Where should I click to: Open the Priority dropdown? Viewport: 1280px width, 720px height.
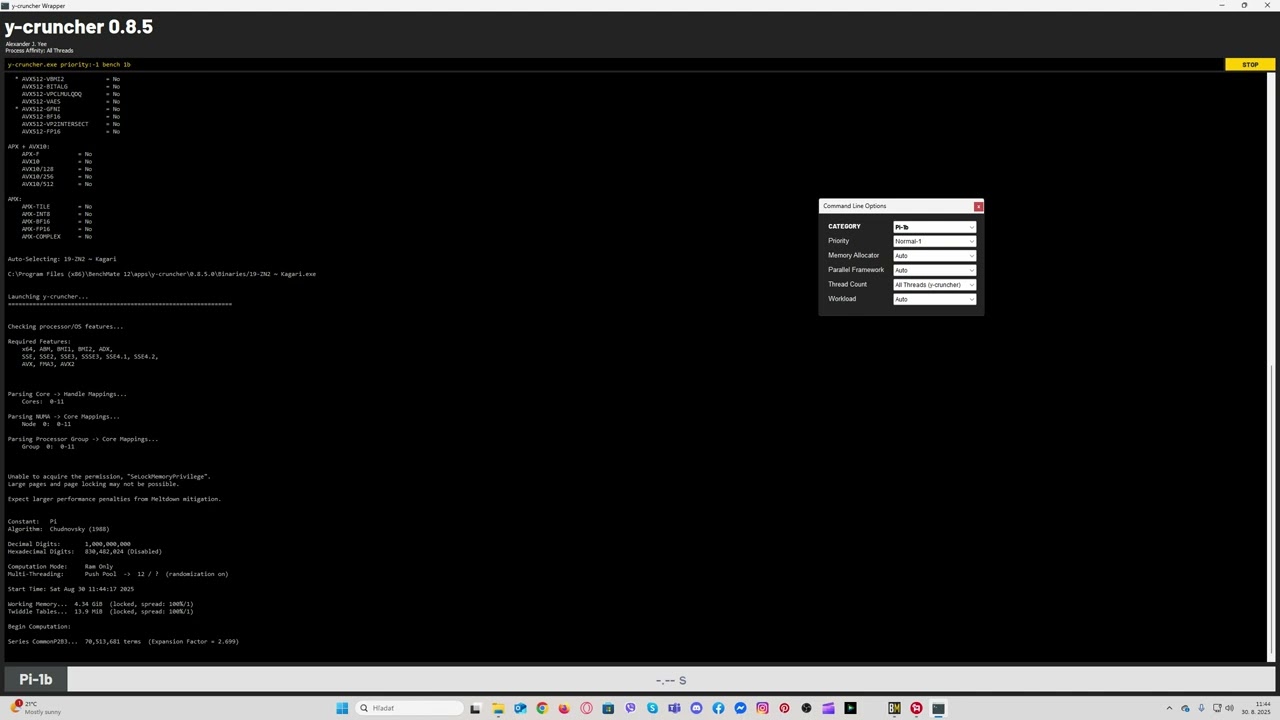934,241
